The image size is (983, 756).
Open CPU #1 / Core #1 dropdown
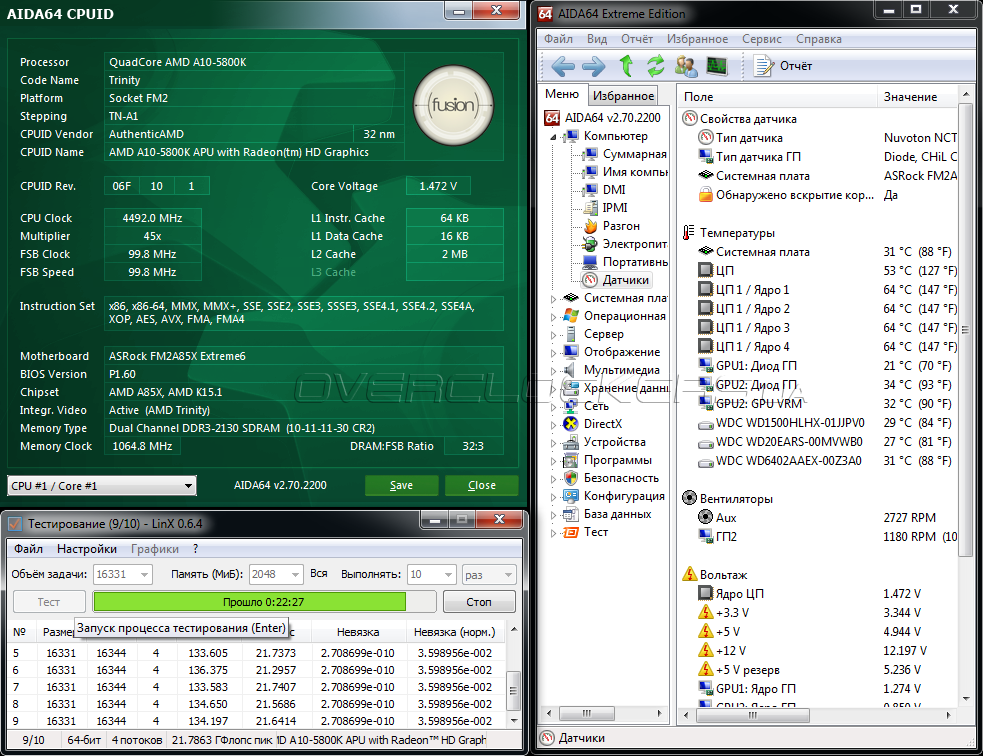pyautogui.click(x=102, y=486)
